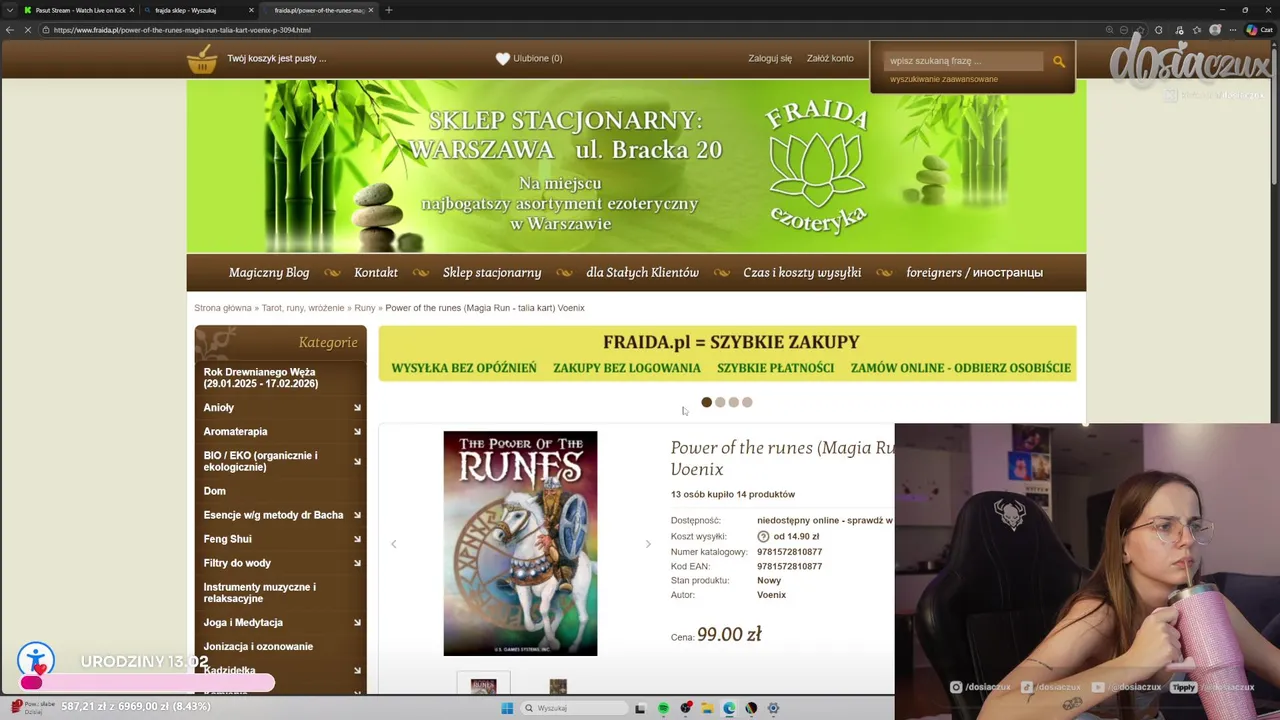Open Magiczny Blog menu item
This screenshot has height=720, width=1280.
[x=269, y=272]
